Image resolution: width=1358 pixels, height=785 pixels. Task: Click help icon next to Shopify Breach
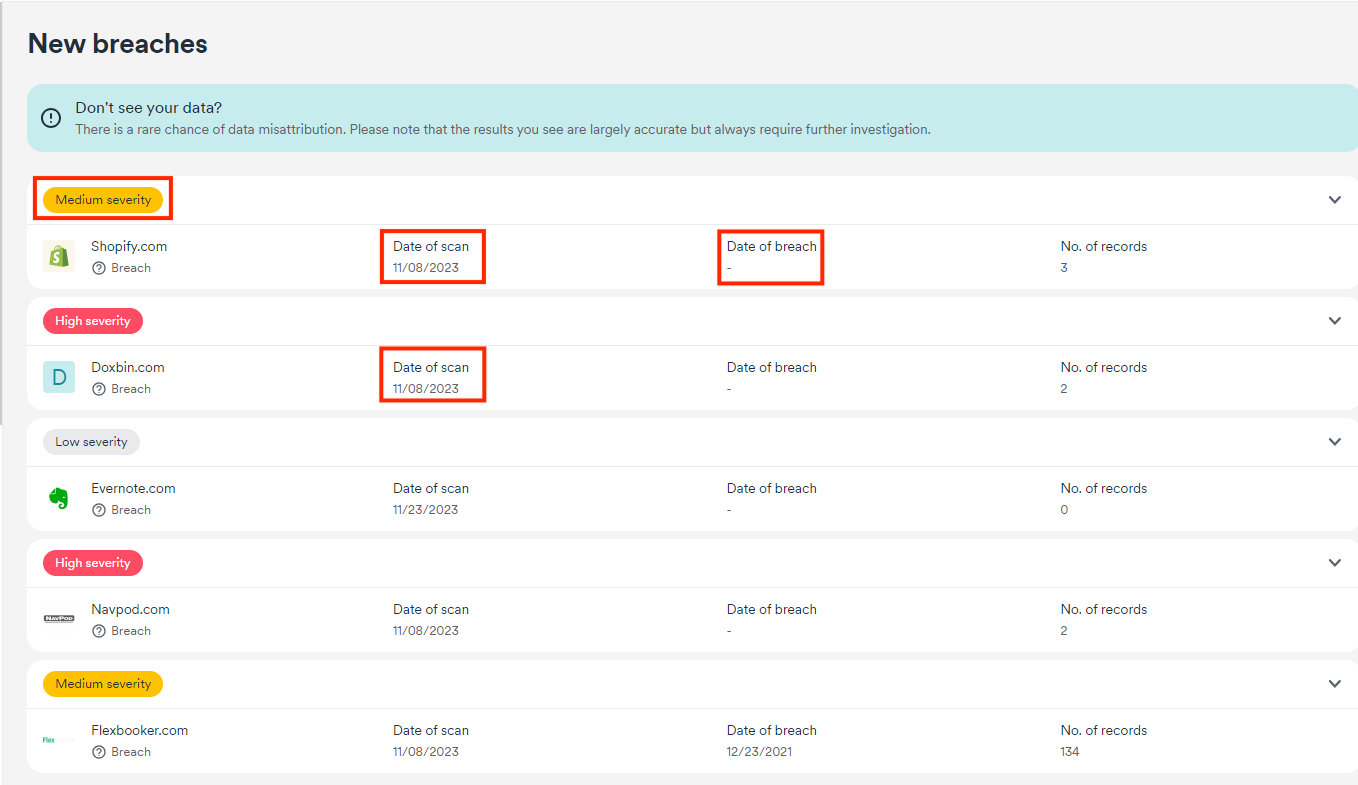[x=99, y=268]
